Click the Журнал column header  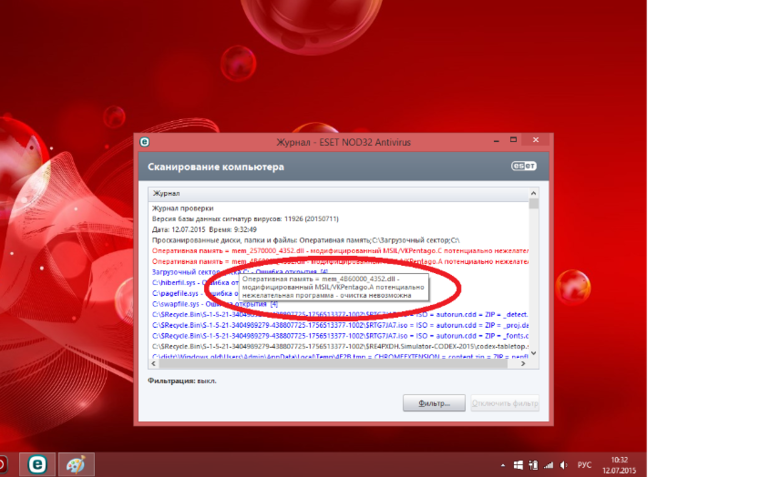pyautogui.click(x=166, y=193)
